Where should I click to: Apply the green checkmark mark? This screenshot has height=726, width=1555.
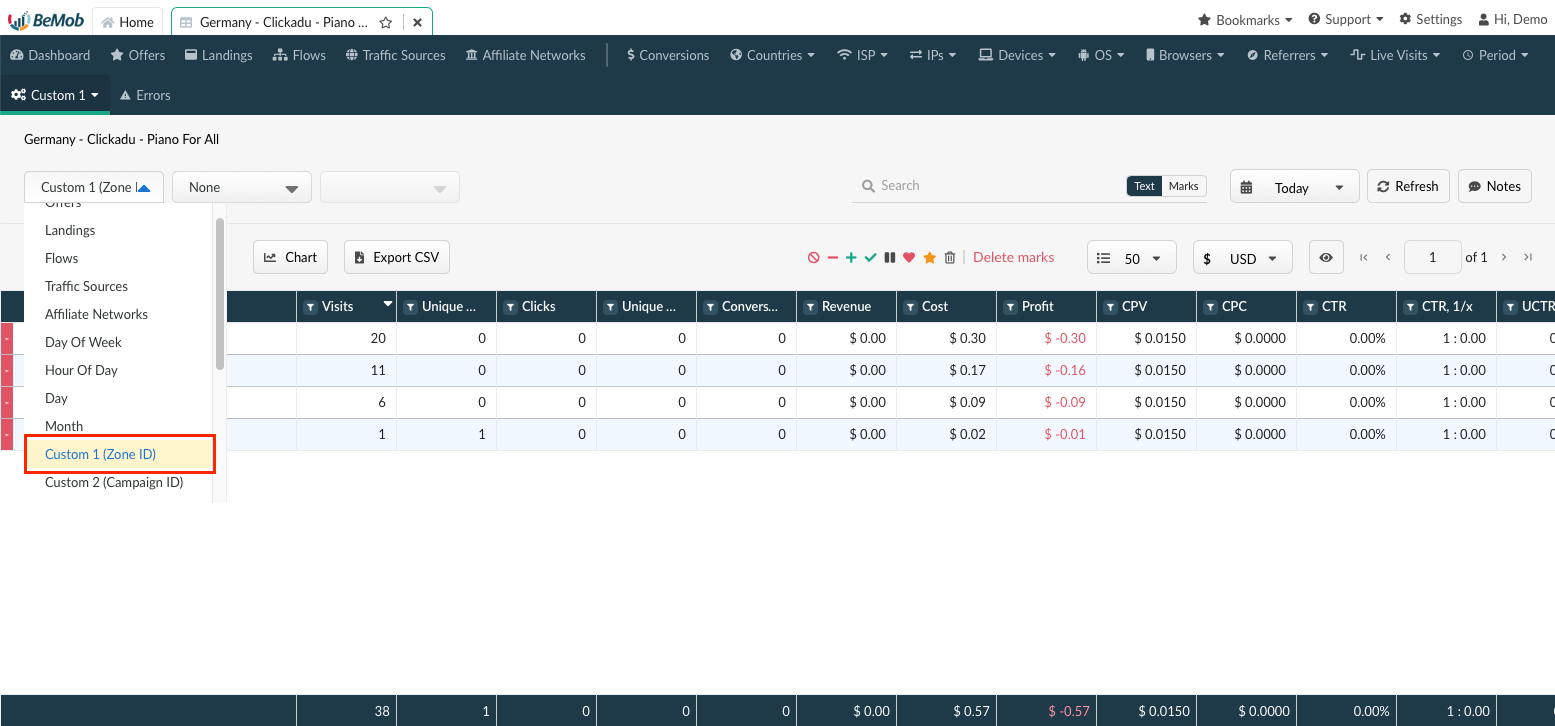(870, 258)
